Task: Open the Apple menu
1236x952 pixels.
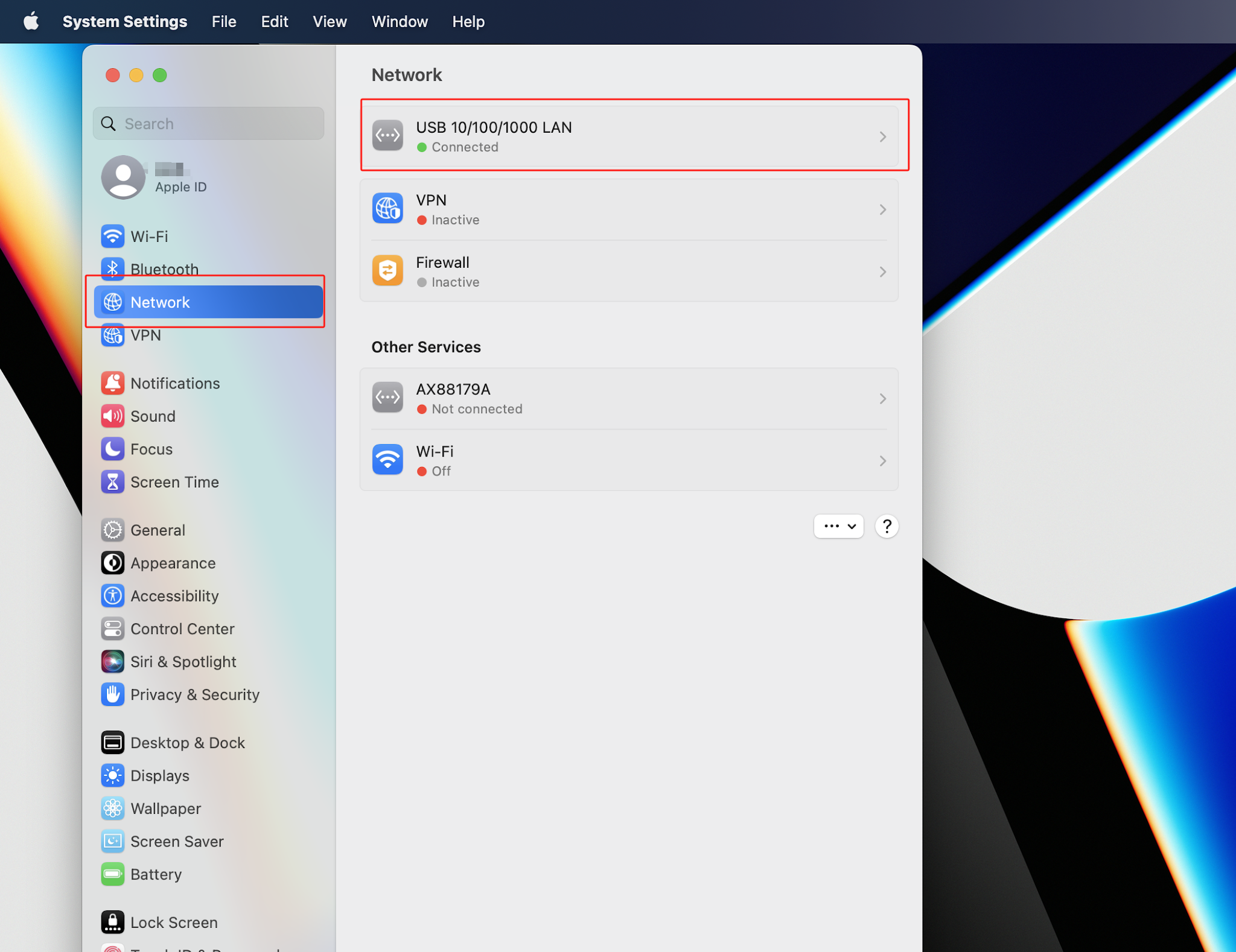Action: click(31, 22)
